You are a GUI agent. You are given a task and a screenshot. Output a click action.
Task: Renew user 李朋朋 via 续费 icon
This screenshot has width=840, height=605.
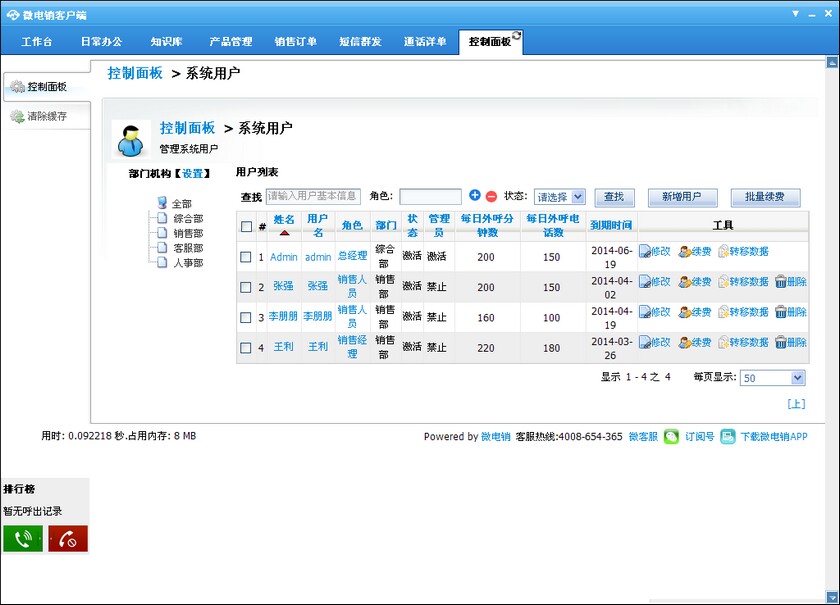684,312
